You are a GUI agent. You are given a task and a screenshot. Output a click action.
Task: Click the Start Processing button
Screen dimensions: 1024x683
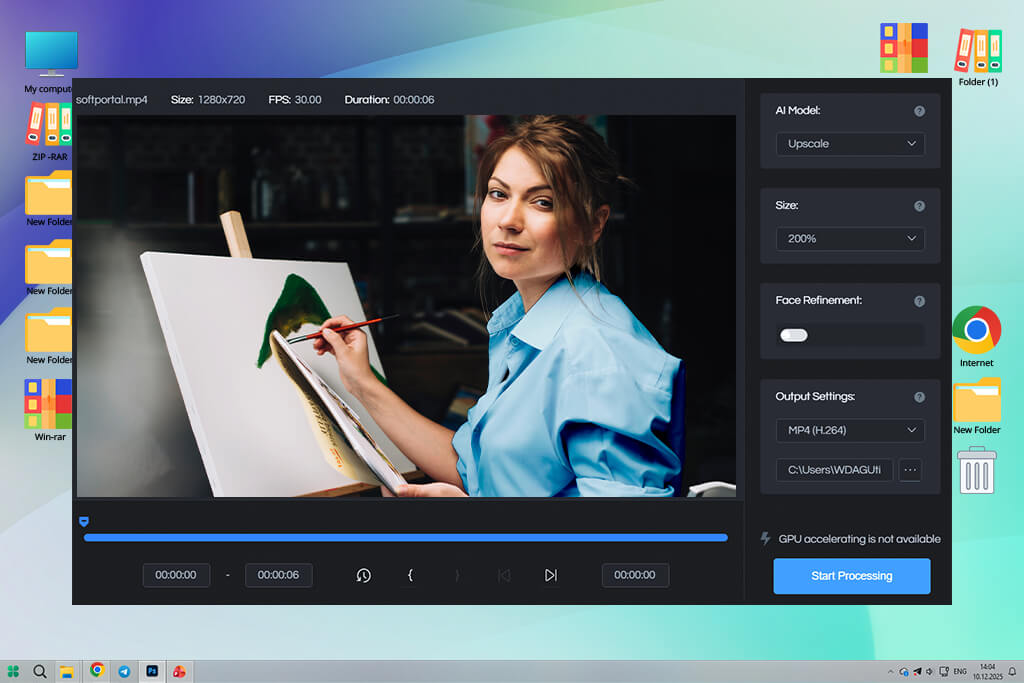tap(852, 576)
